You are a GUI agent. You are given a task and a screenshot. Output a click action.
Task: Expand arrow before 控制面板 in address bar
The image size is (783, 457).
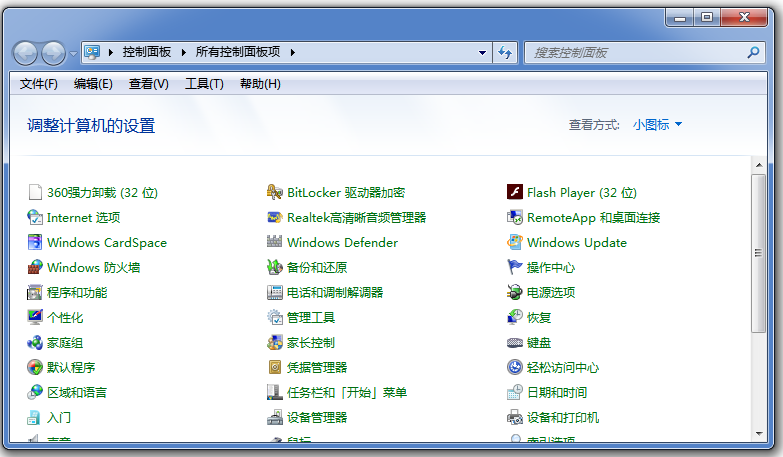111,52
